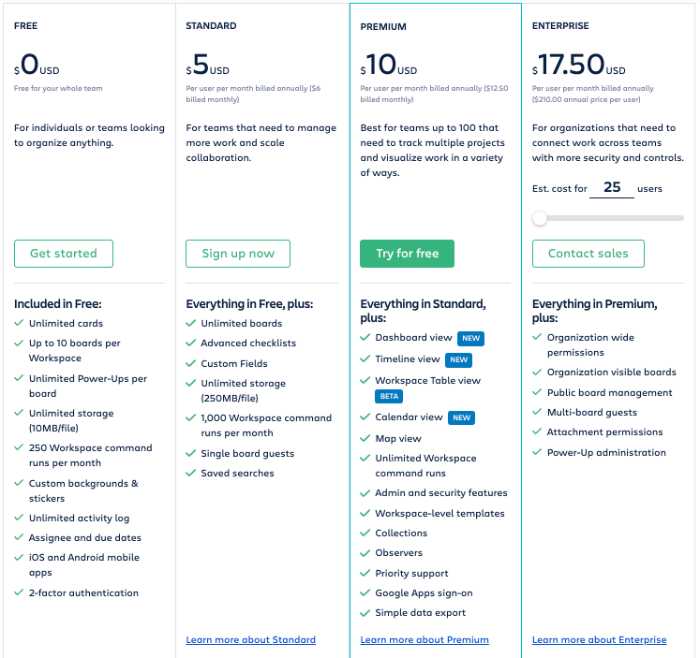Click the NEW badge beside Dashboard view
This screenshot has width=700, height=658.
(471, 338)
